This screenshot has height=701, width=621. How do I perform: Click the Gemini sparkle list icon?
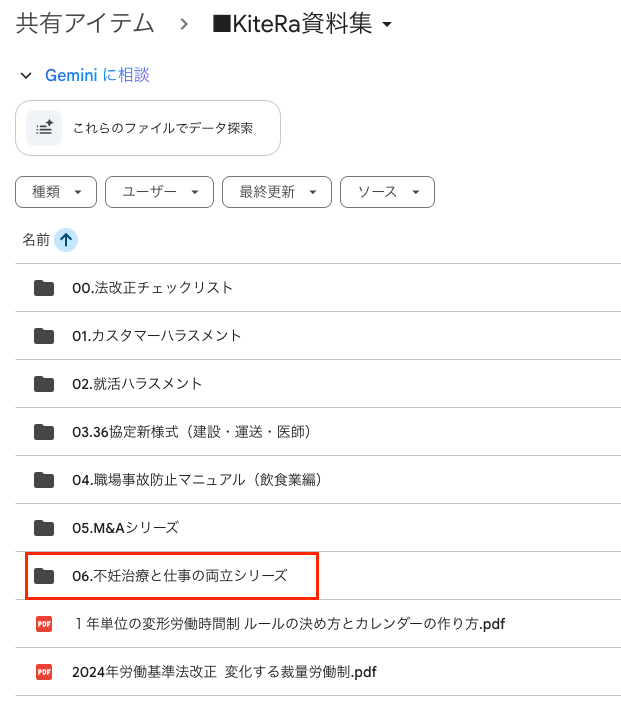point(44,128)
